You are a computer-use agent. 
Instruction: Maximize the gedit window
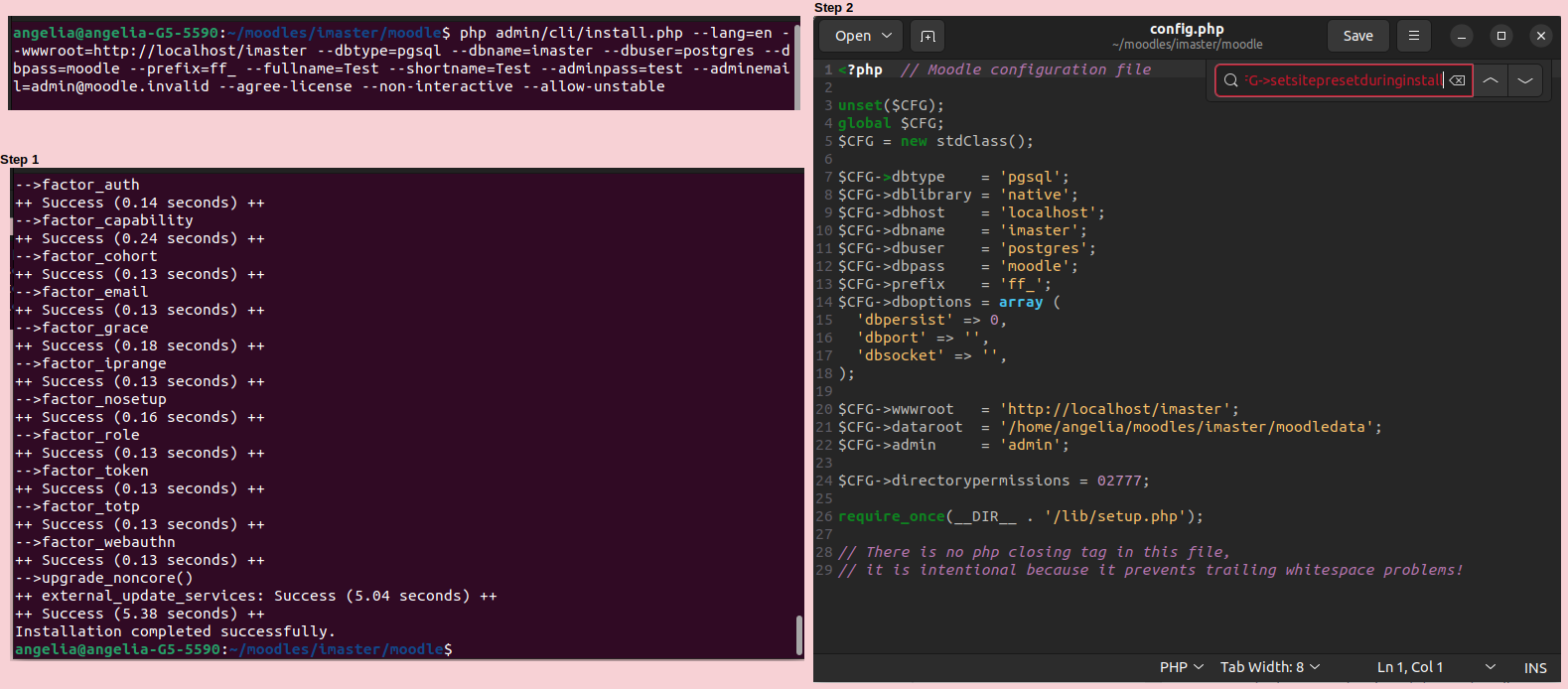1501,36
